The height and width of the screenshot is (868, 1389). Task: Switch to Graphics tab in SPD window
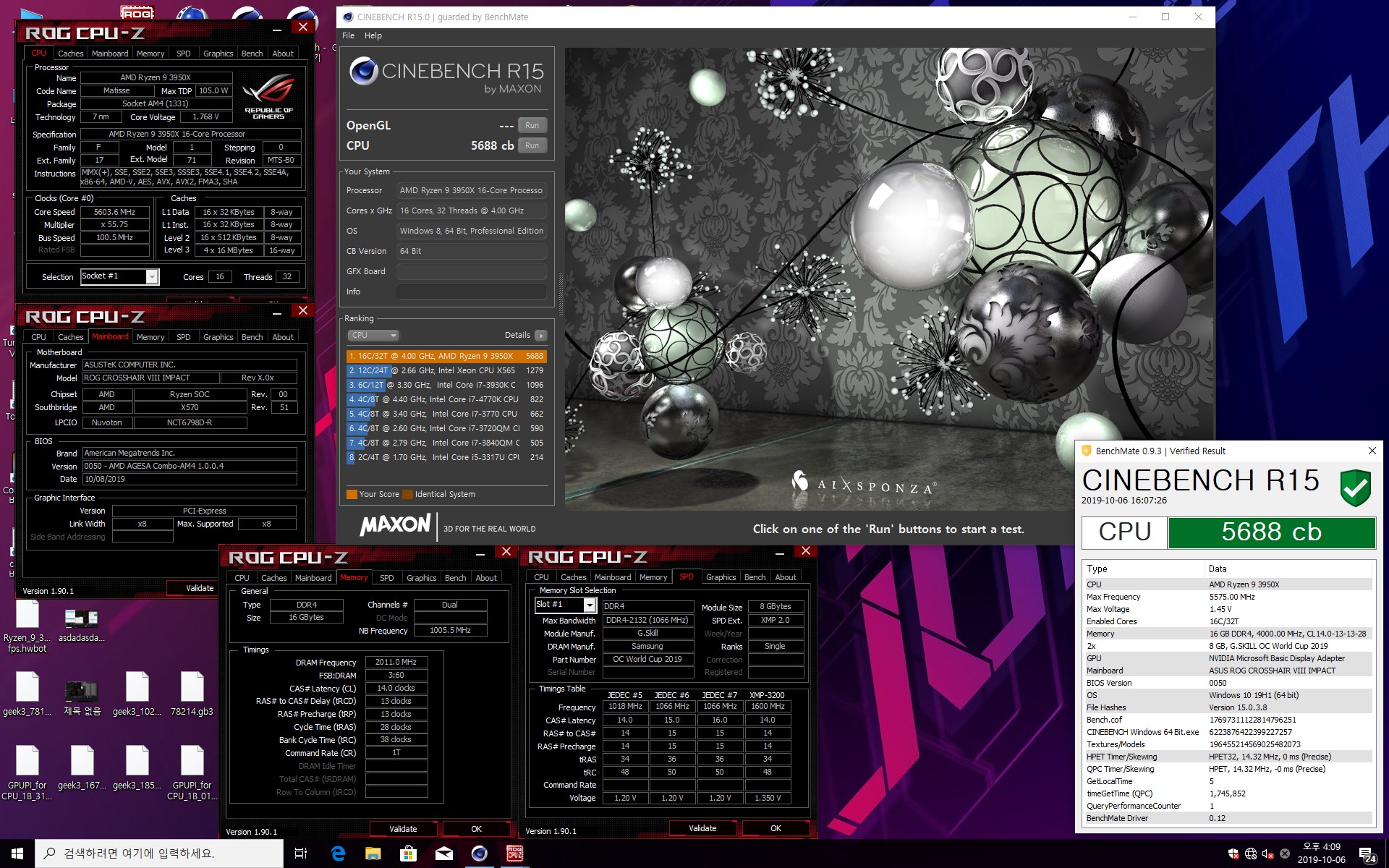721,577
